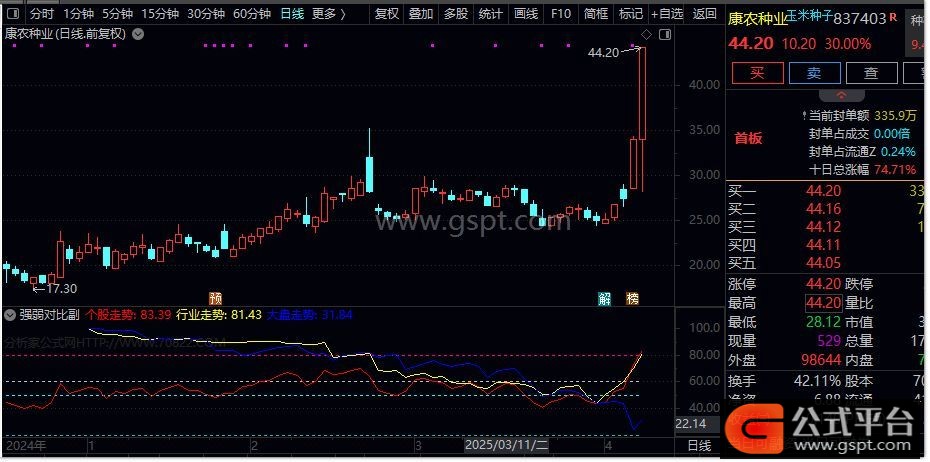Viewport: 930px width, 462px height.
Task: Click the 买一 price 44.20
Action: [x=823, y=191]
